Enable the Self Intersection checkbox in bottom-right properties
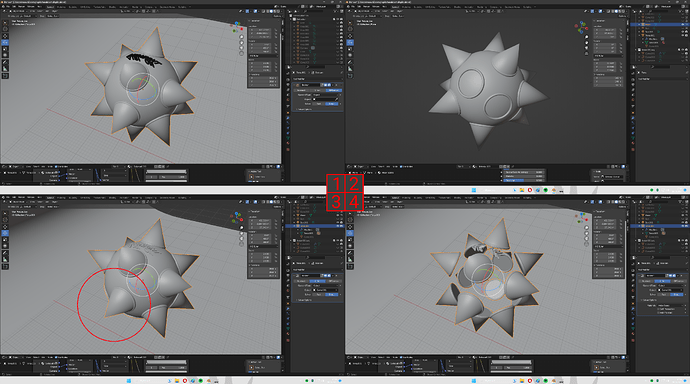The height and width of the screenshot is (384, 690). coord(658,309)
